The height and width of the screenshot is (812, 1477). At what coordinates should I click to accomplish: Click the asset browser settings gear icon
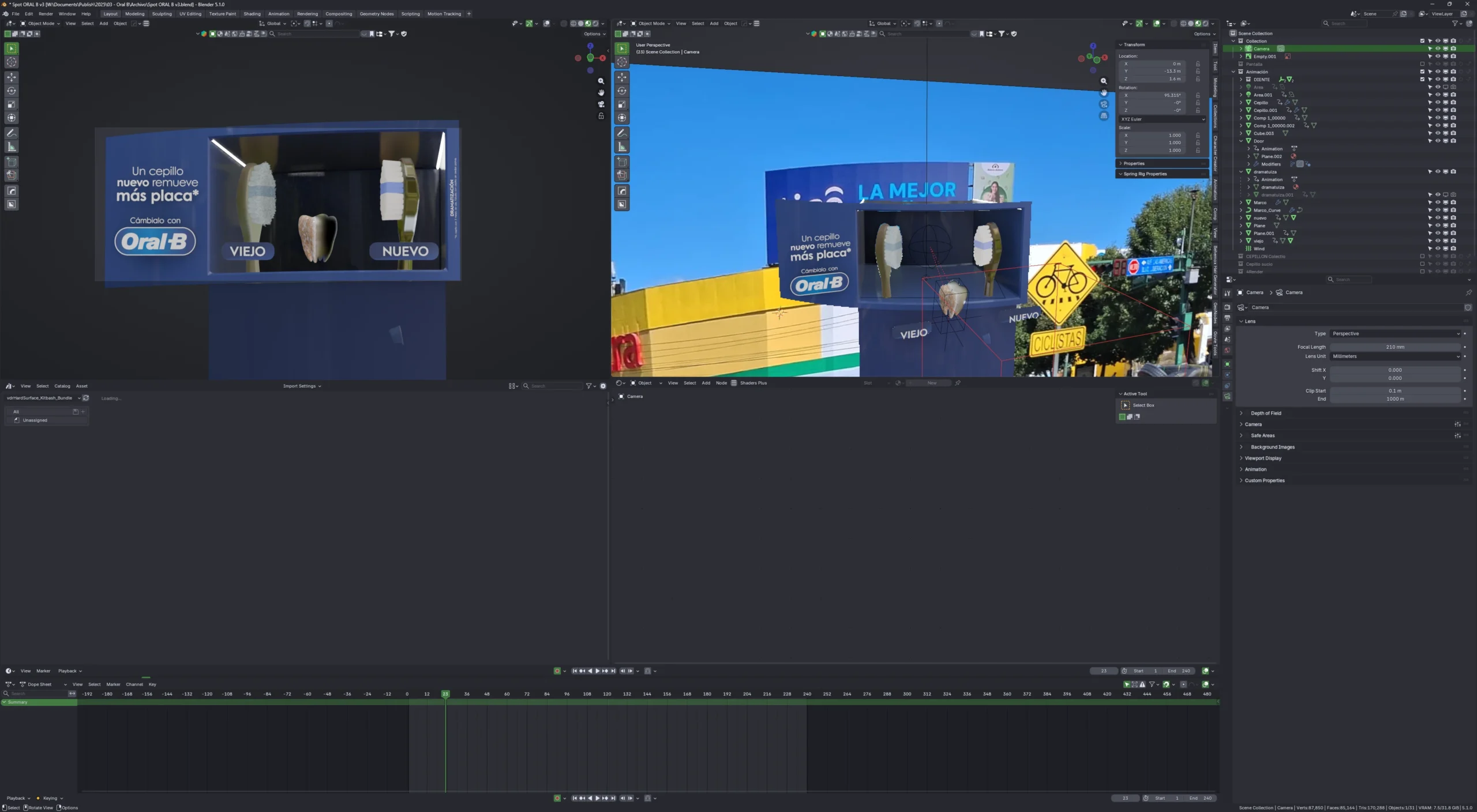603,386
